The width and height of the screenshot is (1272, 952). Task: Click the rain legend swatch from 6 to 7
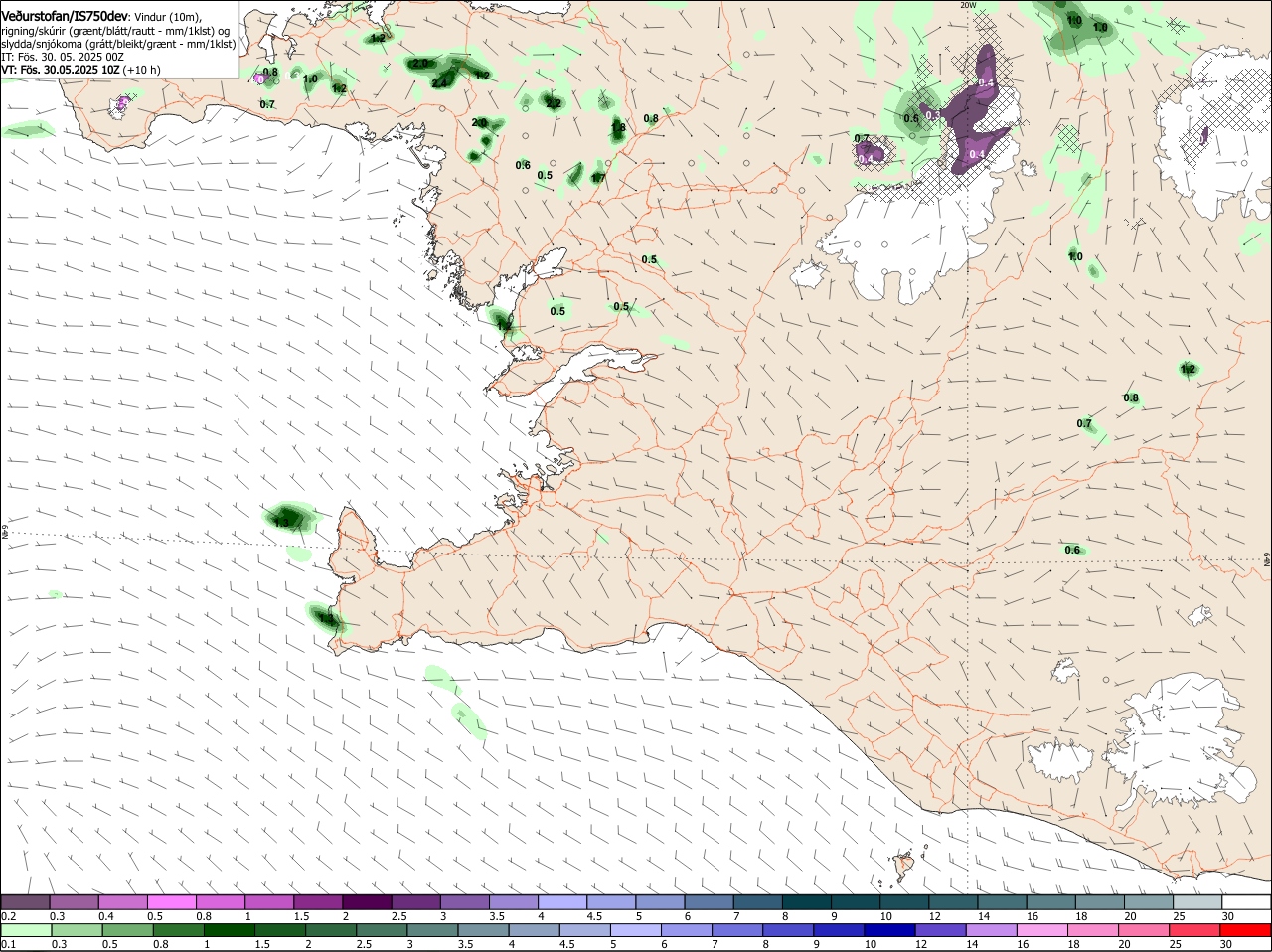[x=686, y=929]
